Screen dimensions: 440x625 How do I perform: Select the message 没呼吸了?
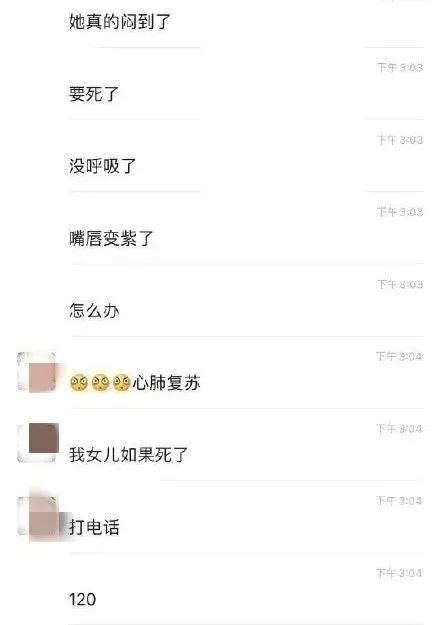tap(102, 166)
